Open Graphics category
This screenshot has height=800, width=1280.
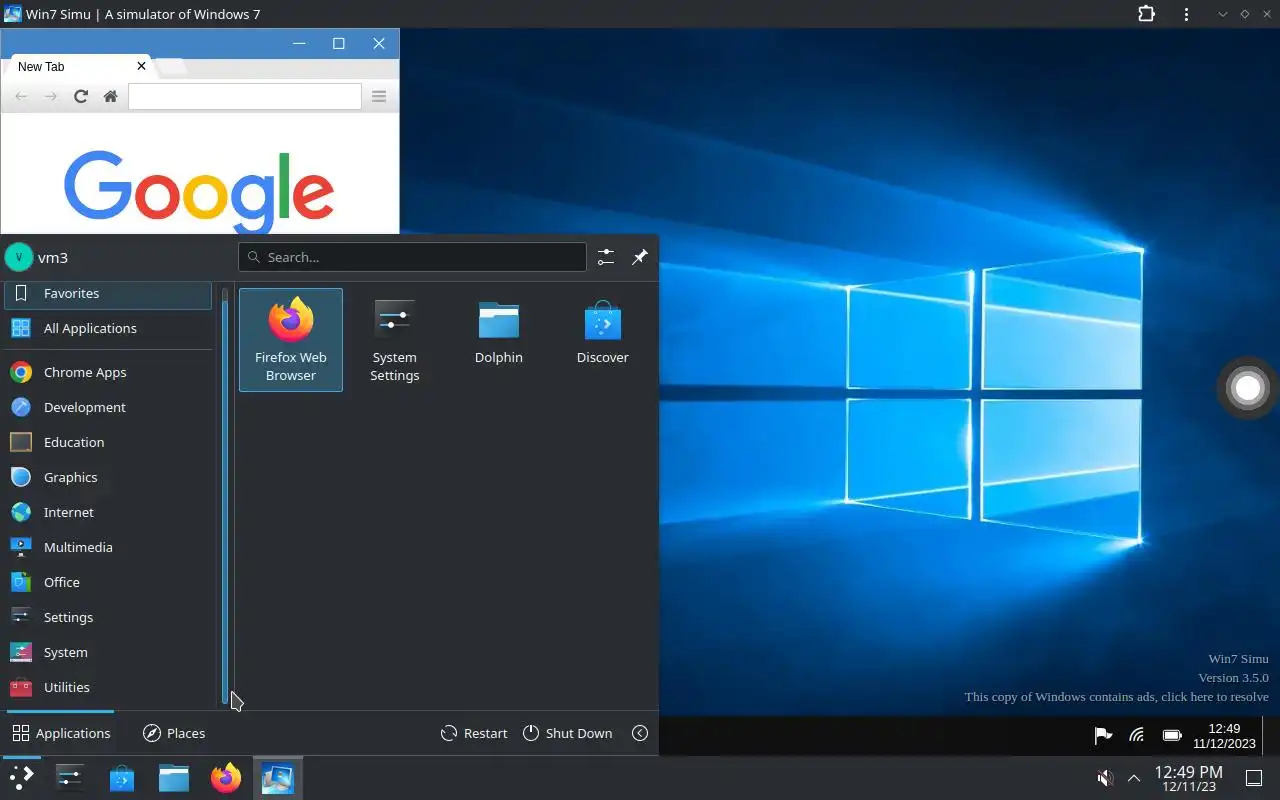coord(108,477)
